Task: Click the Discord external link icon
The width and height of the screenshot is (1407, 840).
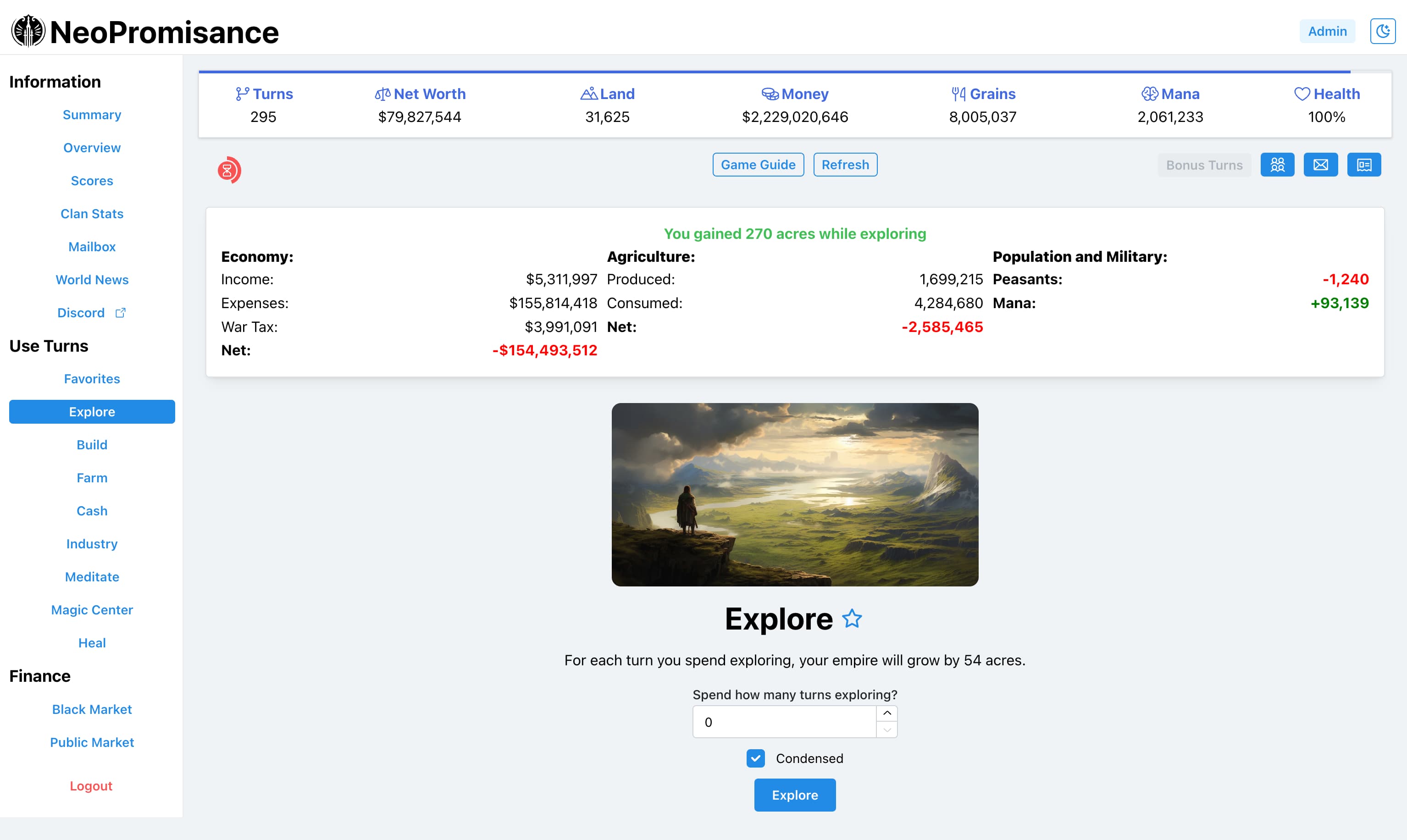Action: click(121, 312)
